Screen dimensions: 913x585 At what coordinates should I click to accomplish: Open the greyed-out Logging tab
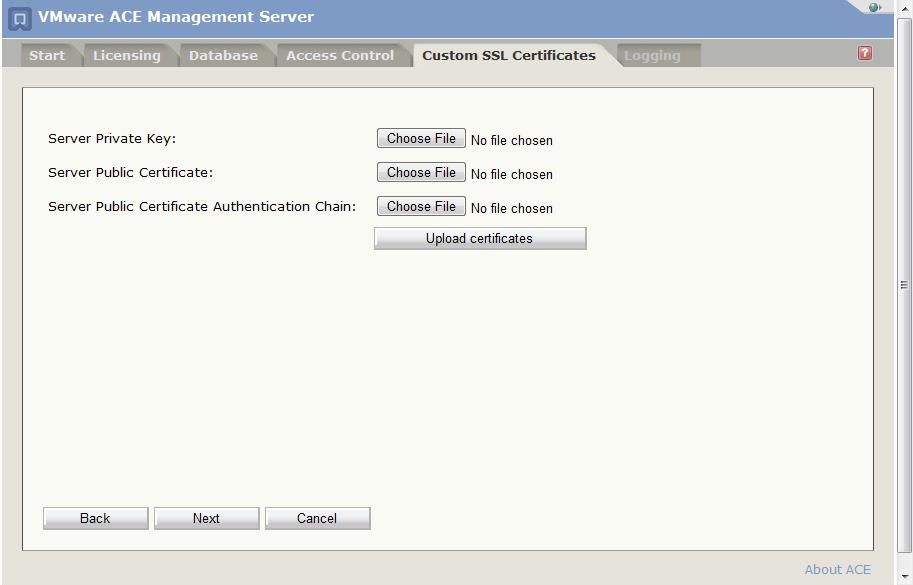click(652, 56)
